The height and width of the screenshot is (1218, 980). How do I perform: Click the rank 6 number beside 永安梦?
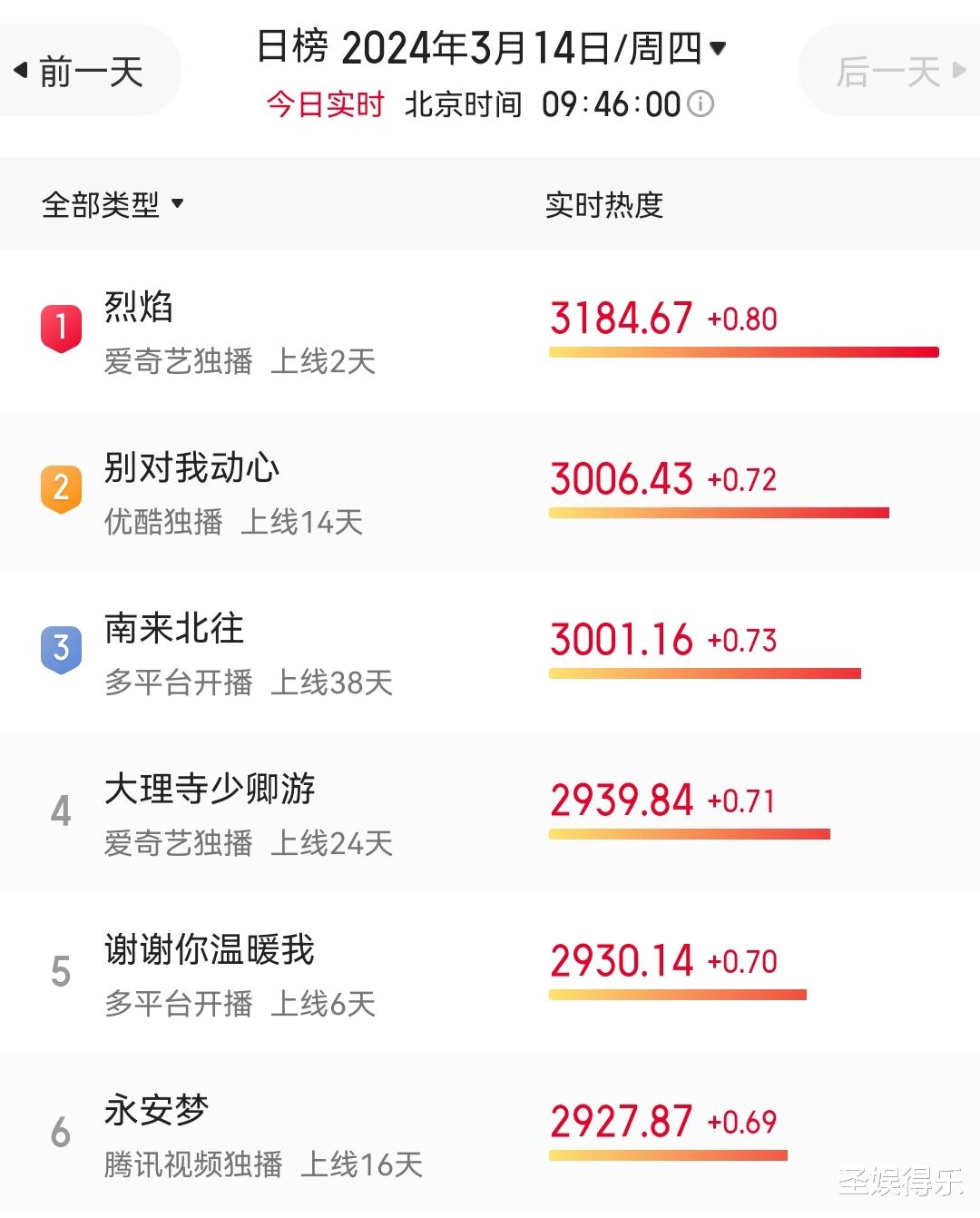[61, 1133]
